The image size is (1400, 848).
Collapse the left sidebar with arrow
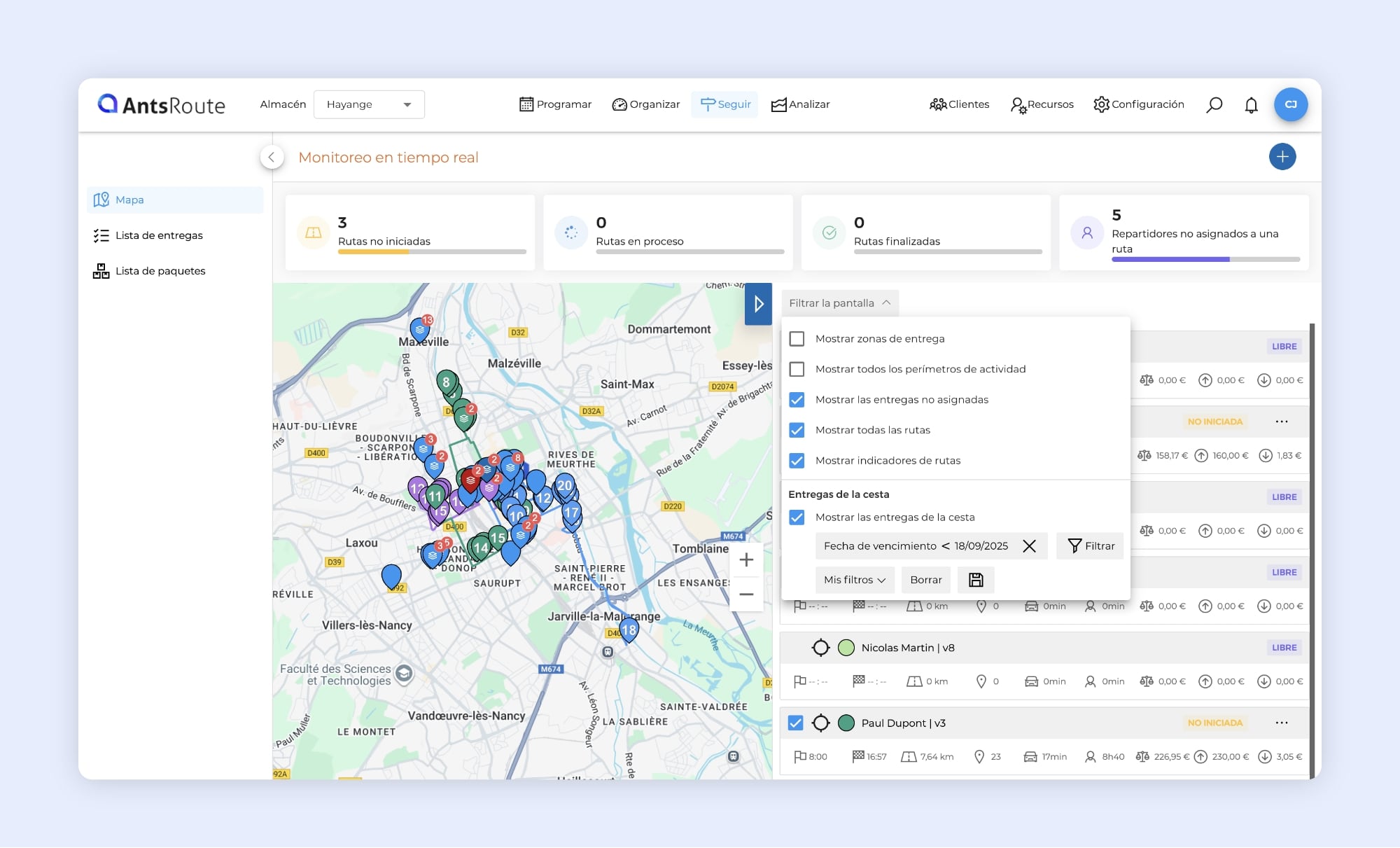(x=272, y=157)
